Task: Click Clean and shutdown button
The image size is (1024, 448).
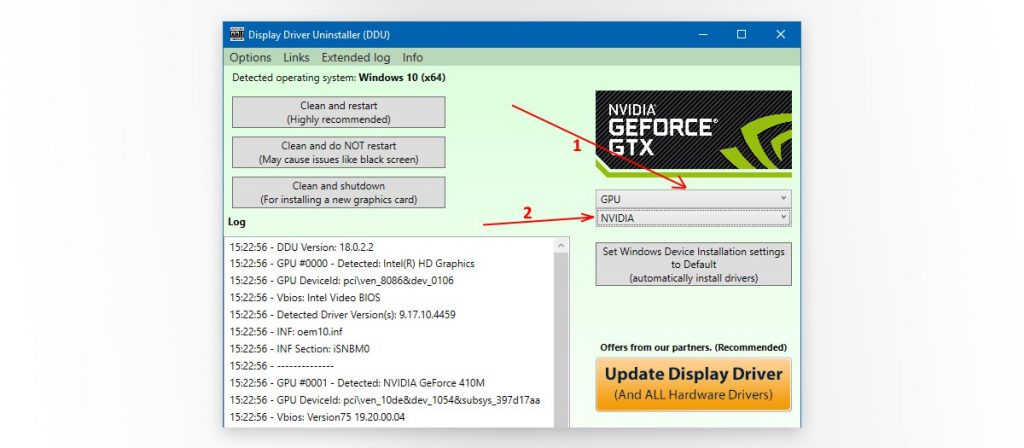Action: [338, 193]
